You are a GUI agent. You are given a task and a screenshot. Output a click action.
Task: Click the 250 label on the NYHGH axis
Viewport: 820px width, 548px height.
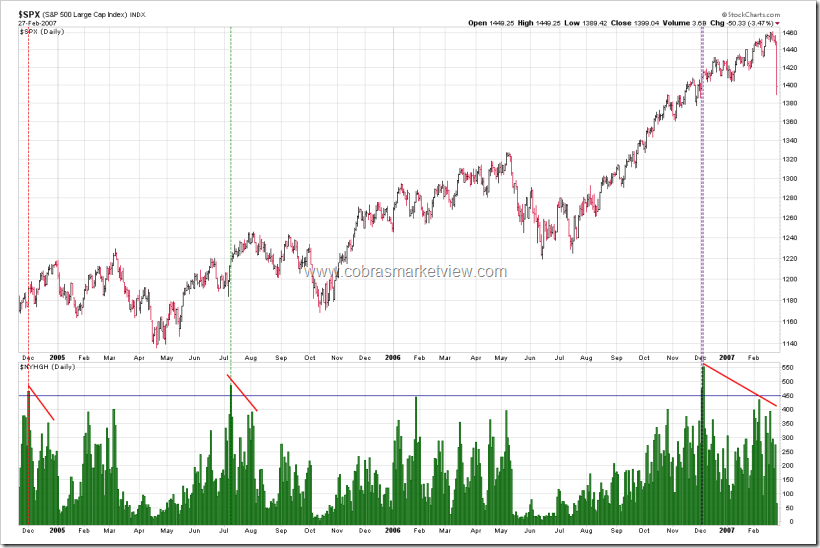[x=788, y=452]
